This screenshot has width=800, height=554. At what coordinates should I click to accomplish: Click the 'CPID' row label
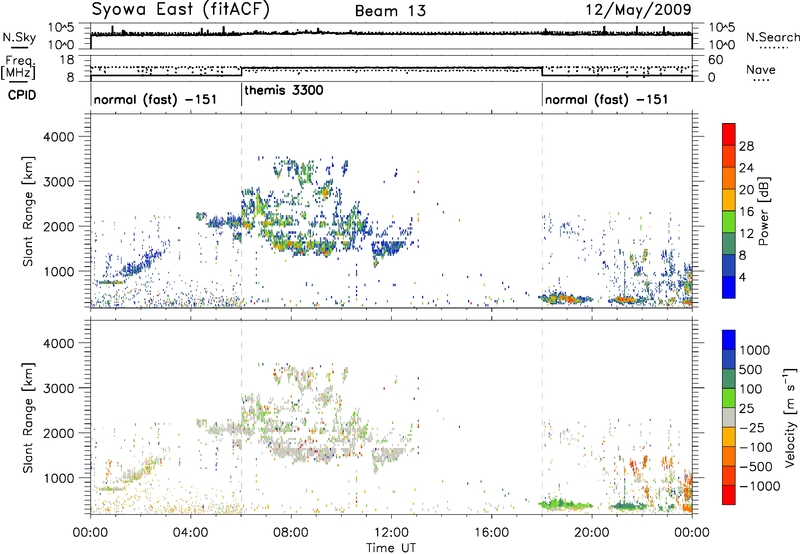click(22, 95)
